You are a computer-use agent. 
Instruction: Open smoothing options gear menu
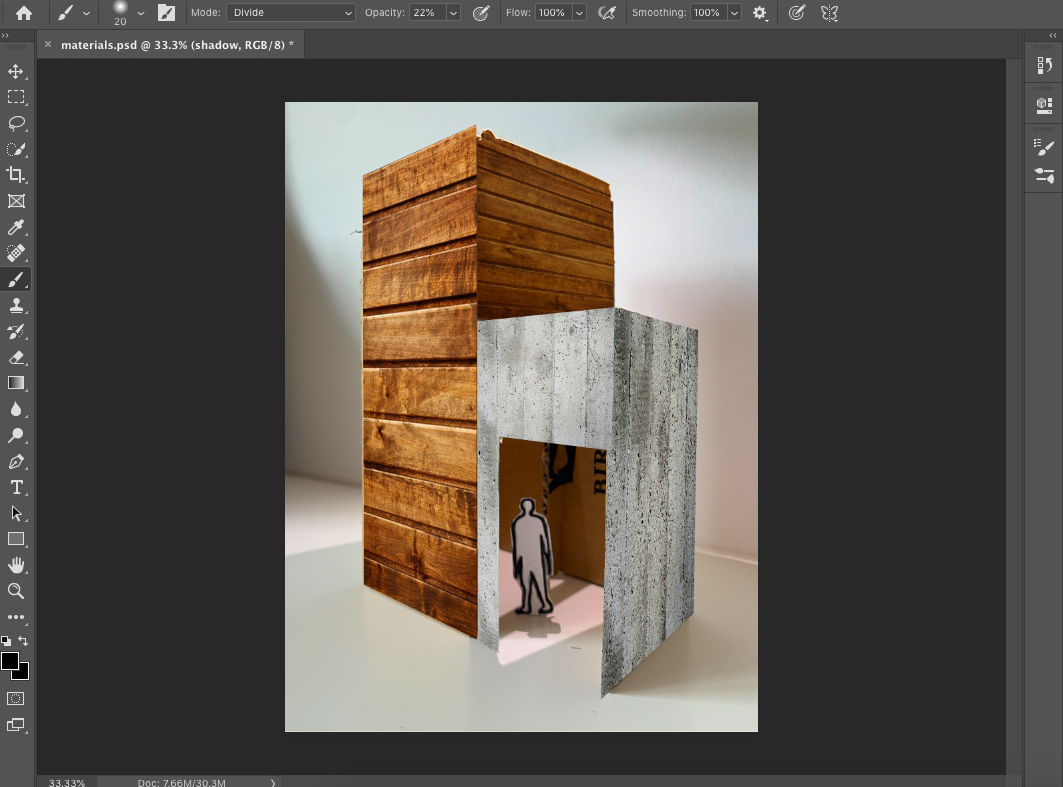(x=760, y=13)
